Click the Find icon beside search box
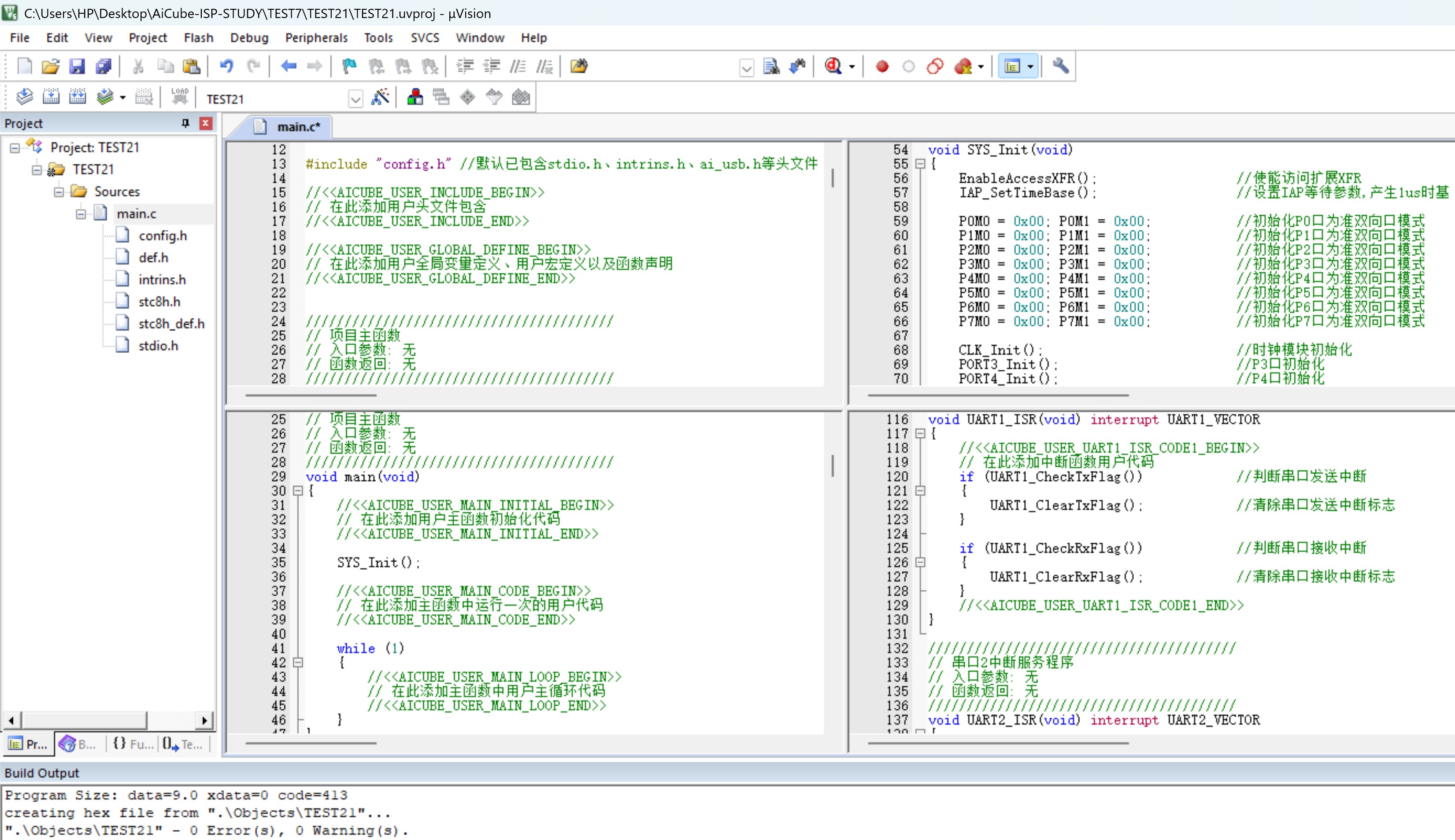The width and height of the screenshot is (1455, 840). tap(772, 66)
